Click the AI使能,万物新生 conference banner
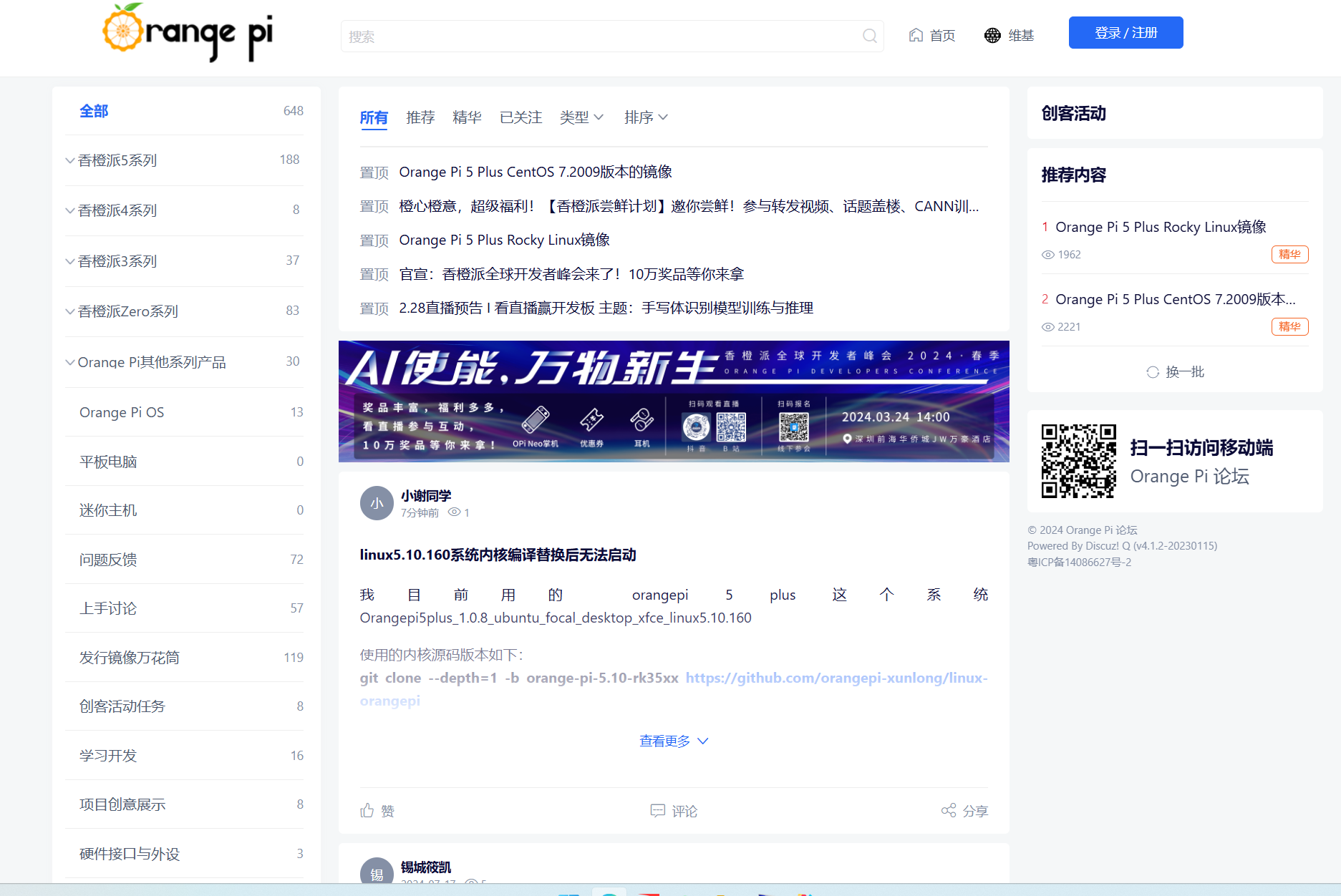The image size is (1341, 896). pos(674,401)
